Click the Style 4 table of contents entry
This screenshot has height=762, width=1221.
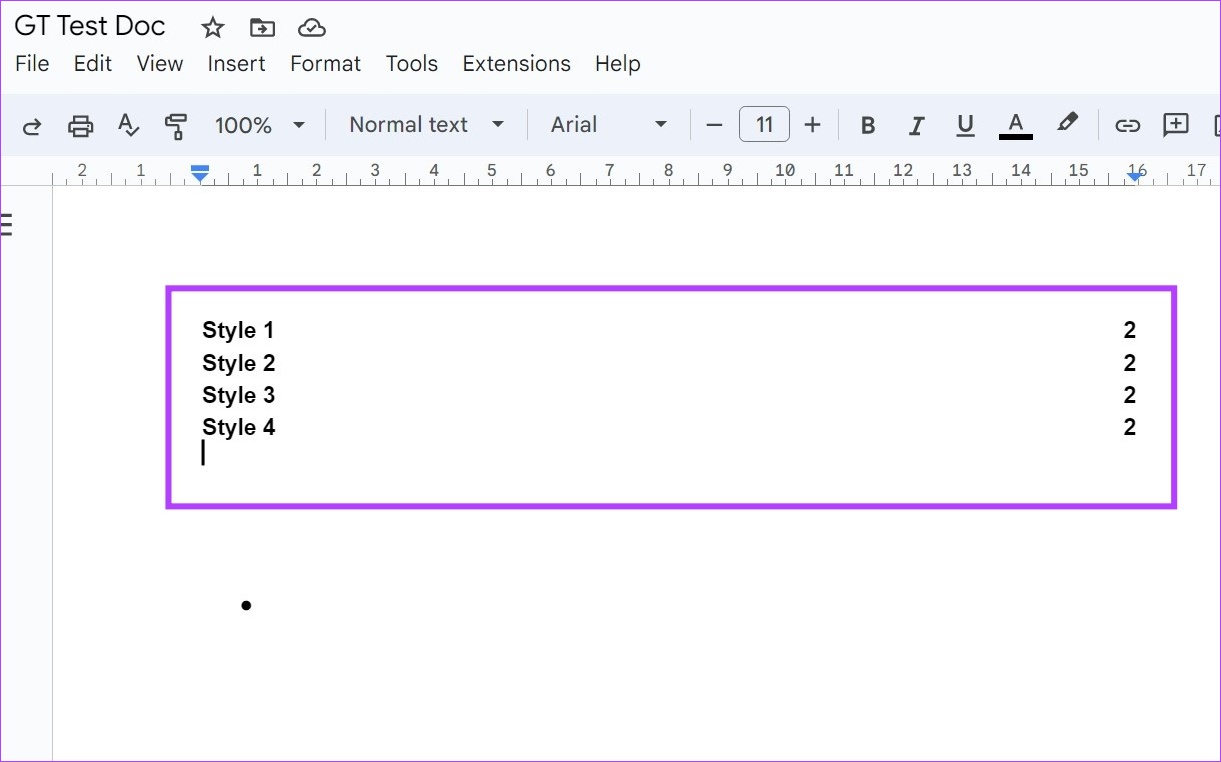[239, 427]
